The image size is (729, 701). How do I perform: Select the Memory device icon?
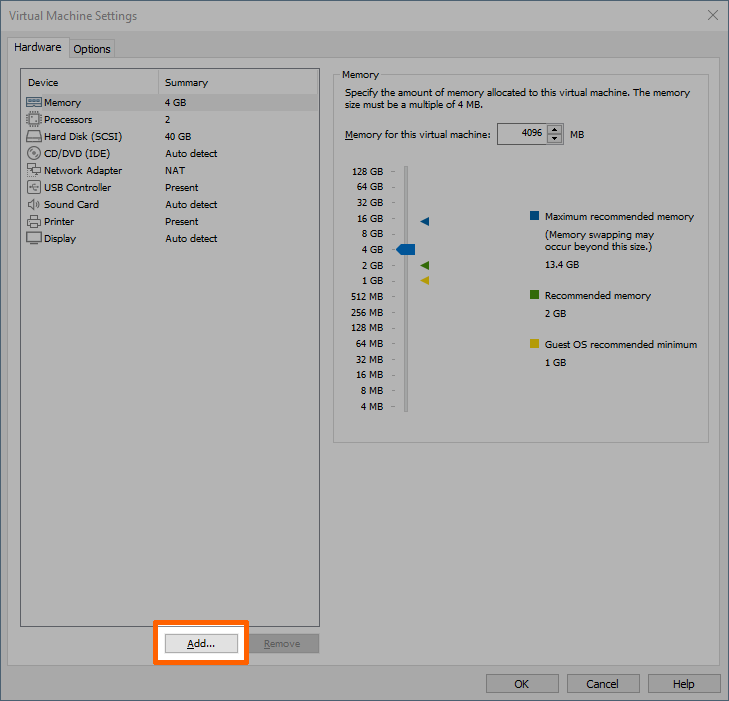point(34,103)
